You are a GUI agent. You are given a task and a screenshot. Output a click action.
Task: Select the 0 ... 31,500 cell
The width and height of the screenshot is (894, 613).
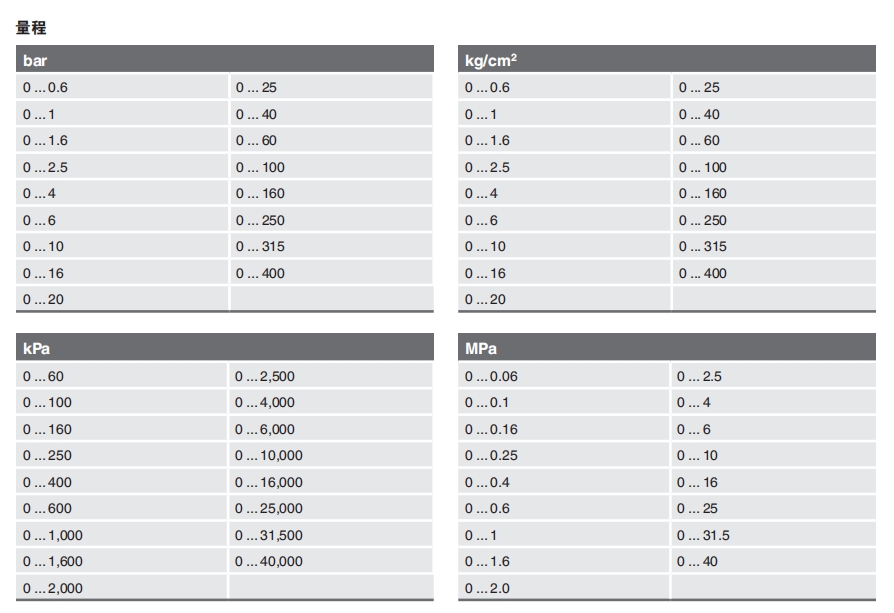pos(269,535)
